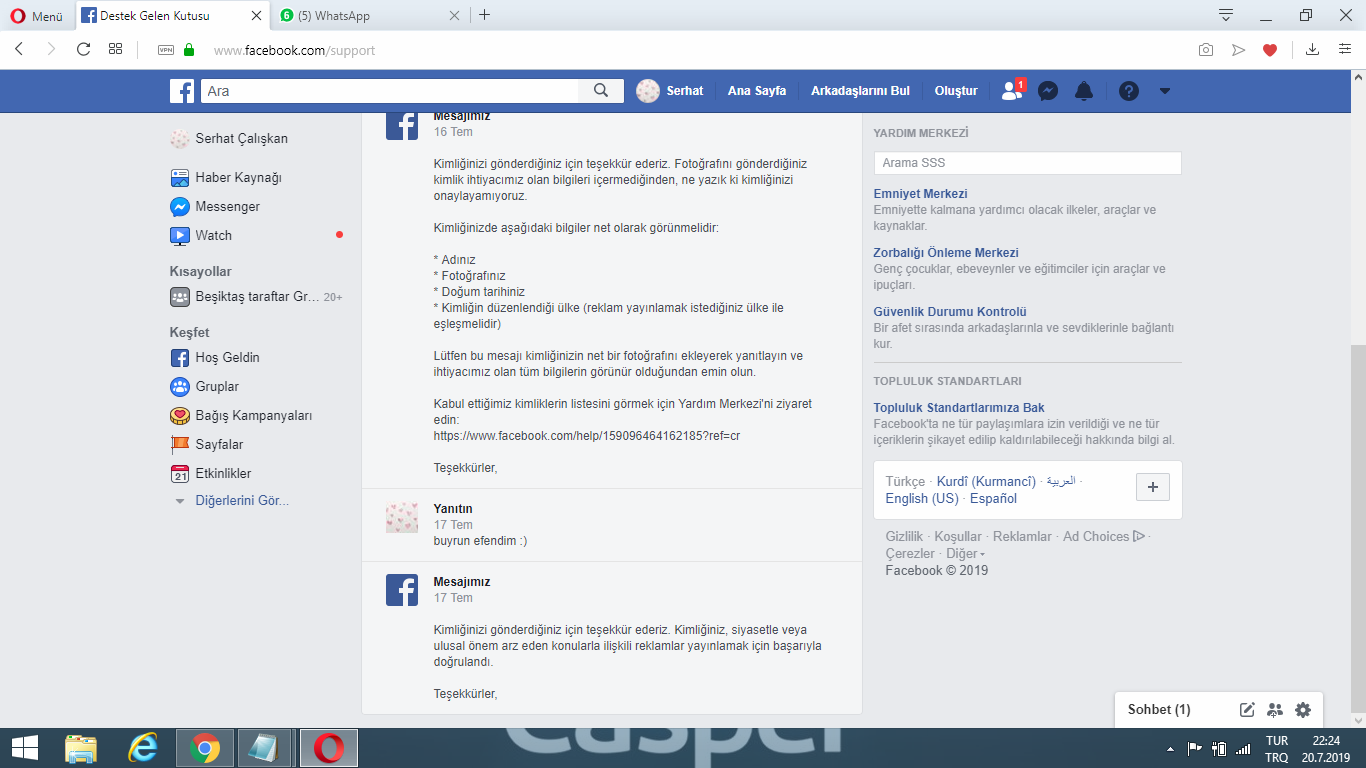Click the Ara search field
This screenshot has width=1366, height=768.
(390, 91)
